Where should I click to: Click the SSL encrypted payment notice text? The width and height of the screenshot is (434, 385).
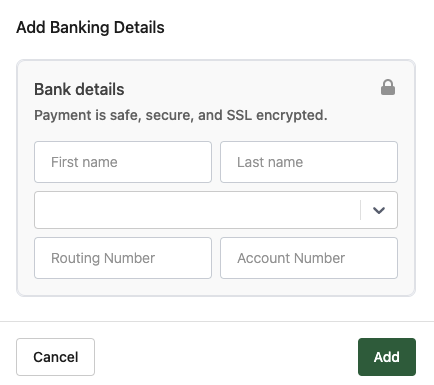click(x=181, y=115)
